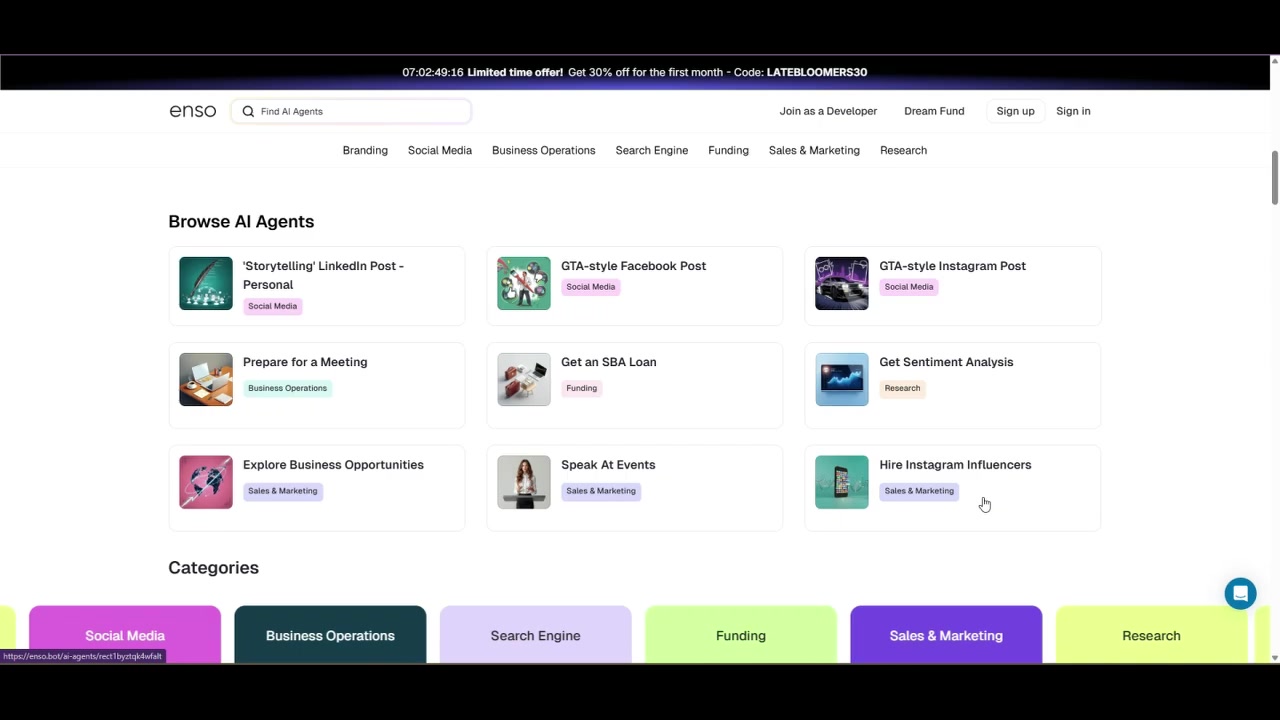1280x720 pixels.
Task: Open the Sales & Marketing menu item
Action: coord(814,150)
